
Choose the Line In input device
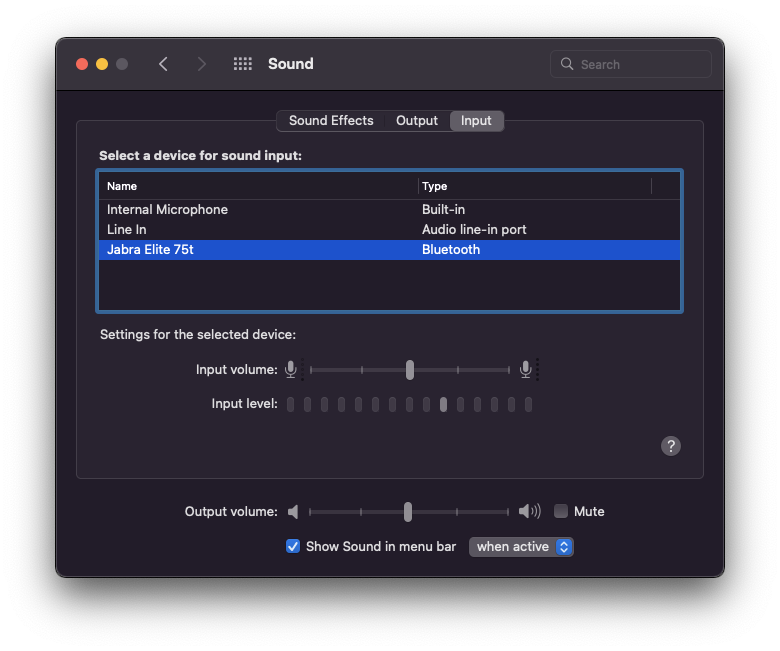(x=127, y=230)
